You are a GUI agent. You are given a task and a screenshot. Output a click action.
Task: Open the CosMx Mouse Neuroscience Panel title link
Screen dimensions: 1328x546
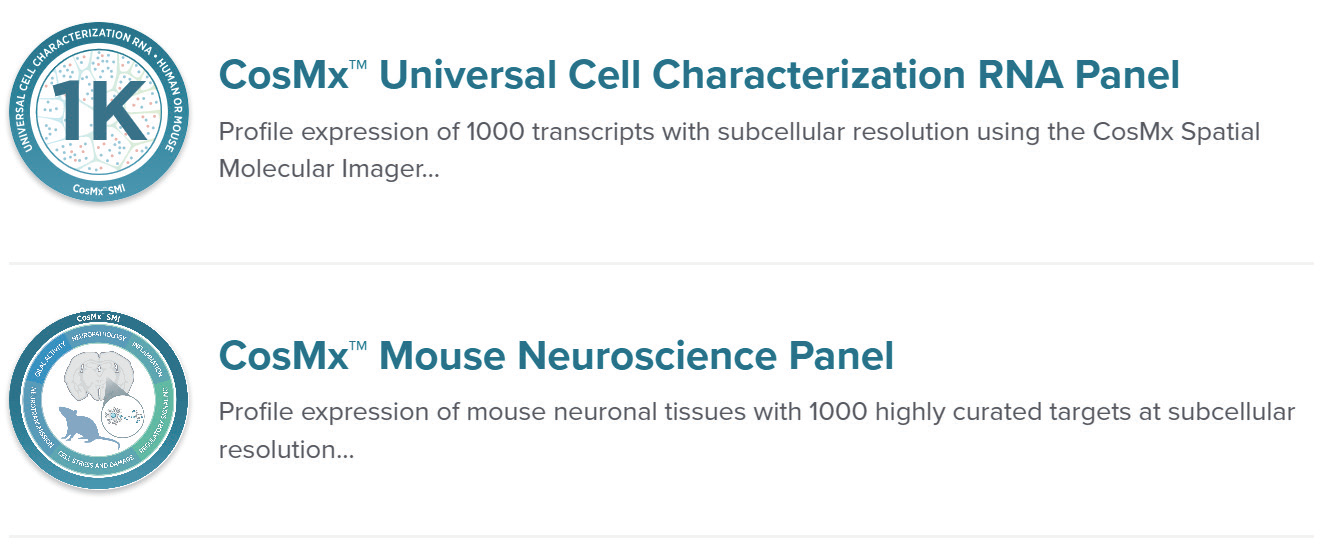pyautogui.click(x=556, y=355)
